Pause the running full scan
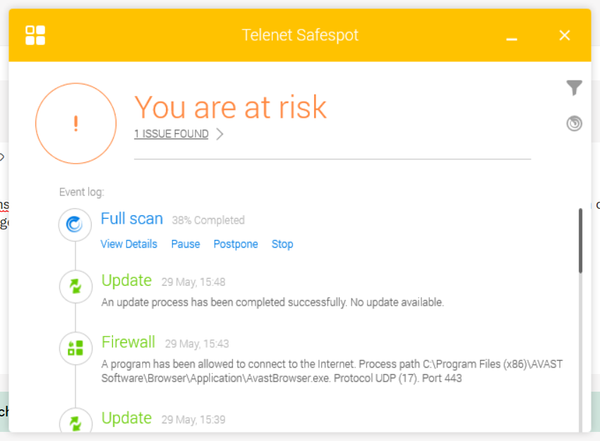 [185, 244]
